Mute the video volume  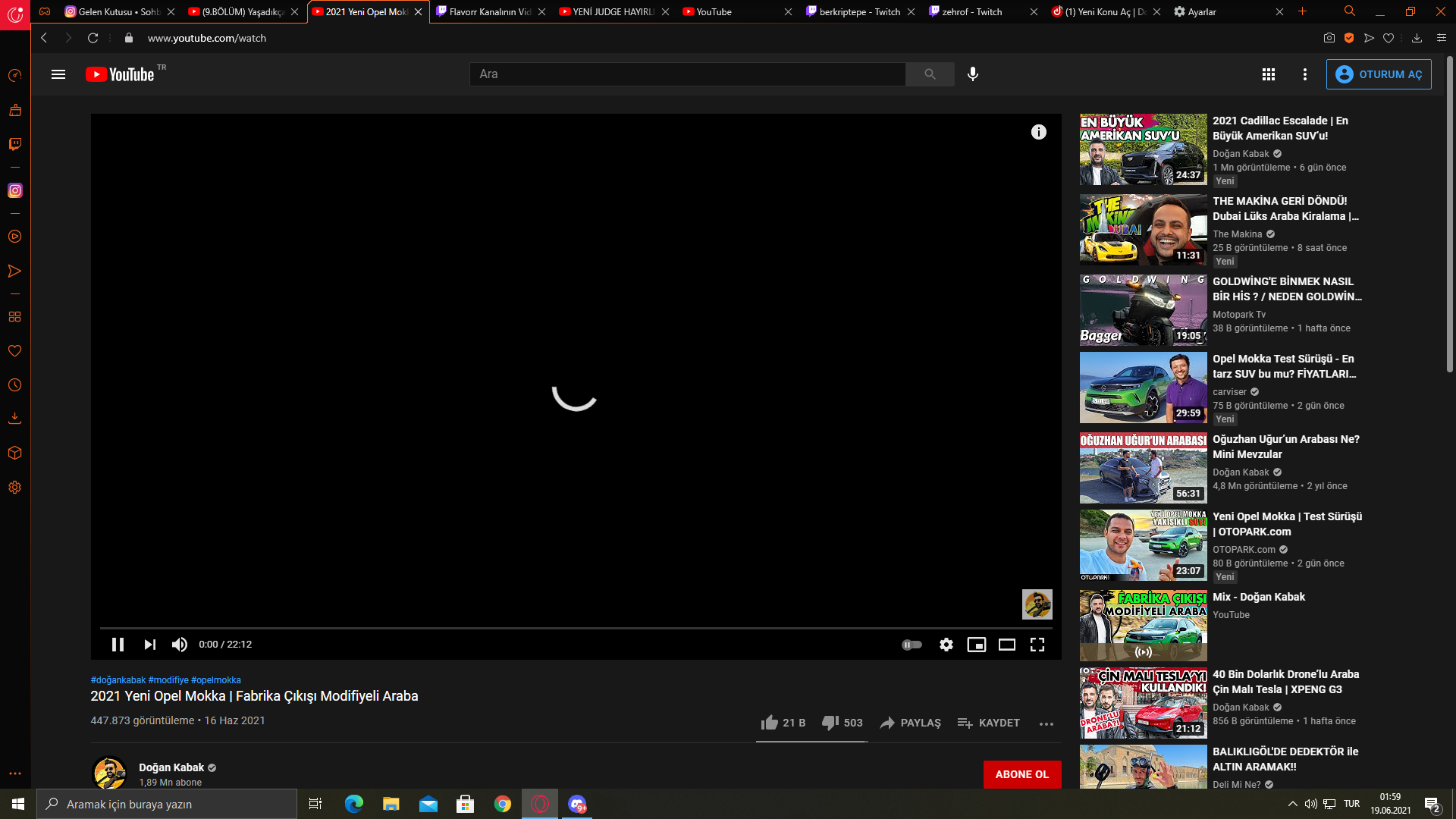click(180, 645)
